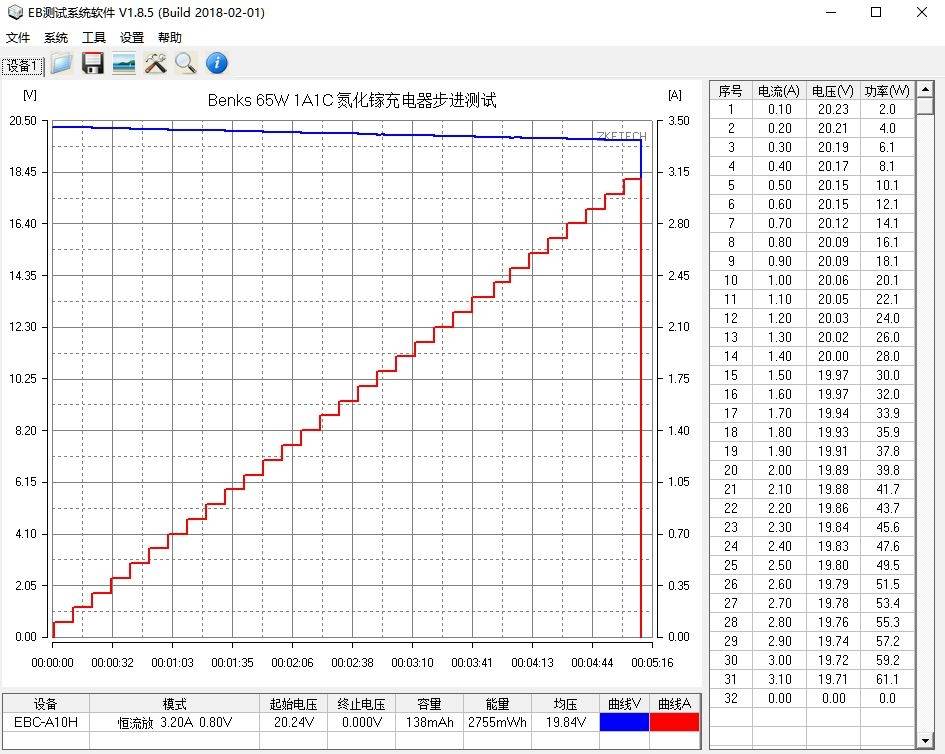Click the picture screenshot toolbar icon

click(x=124, y=63)
